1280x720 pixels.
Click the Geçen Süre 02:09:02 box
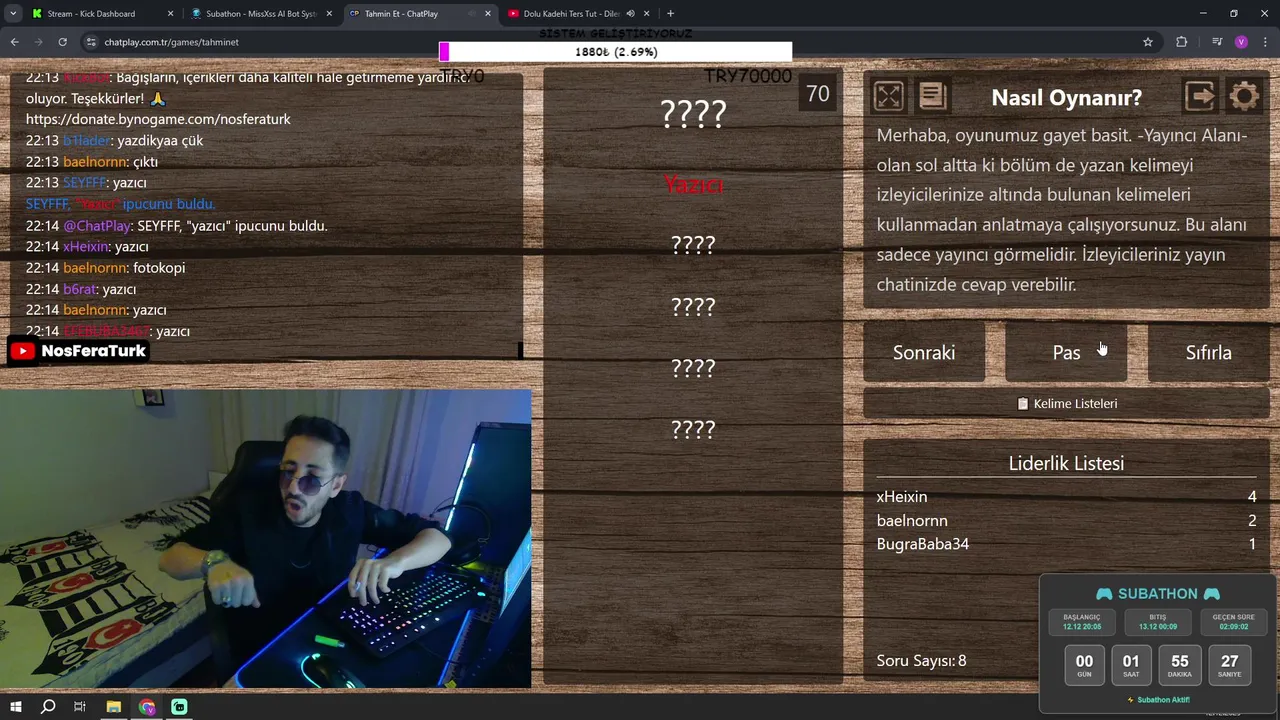1233,622
